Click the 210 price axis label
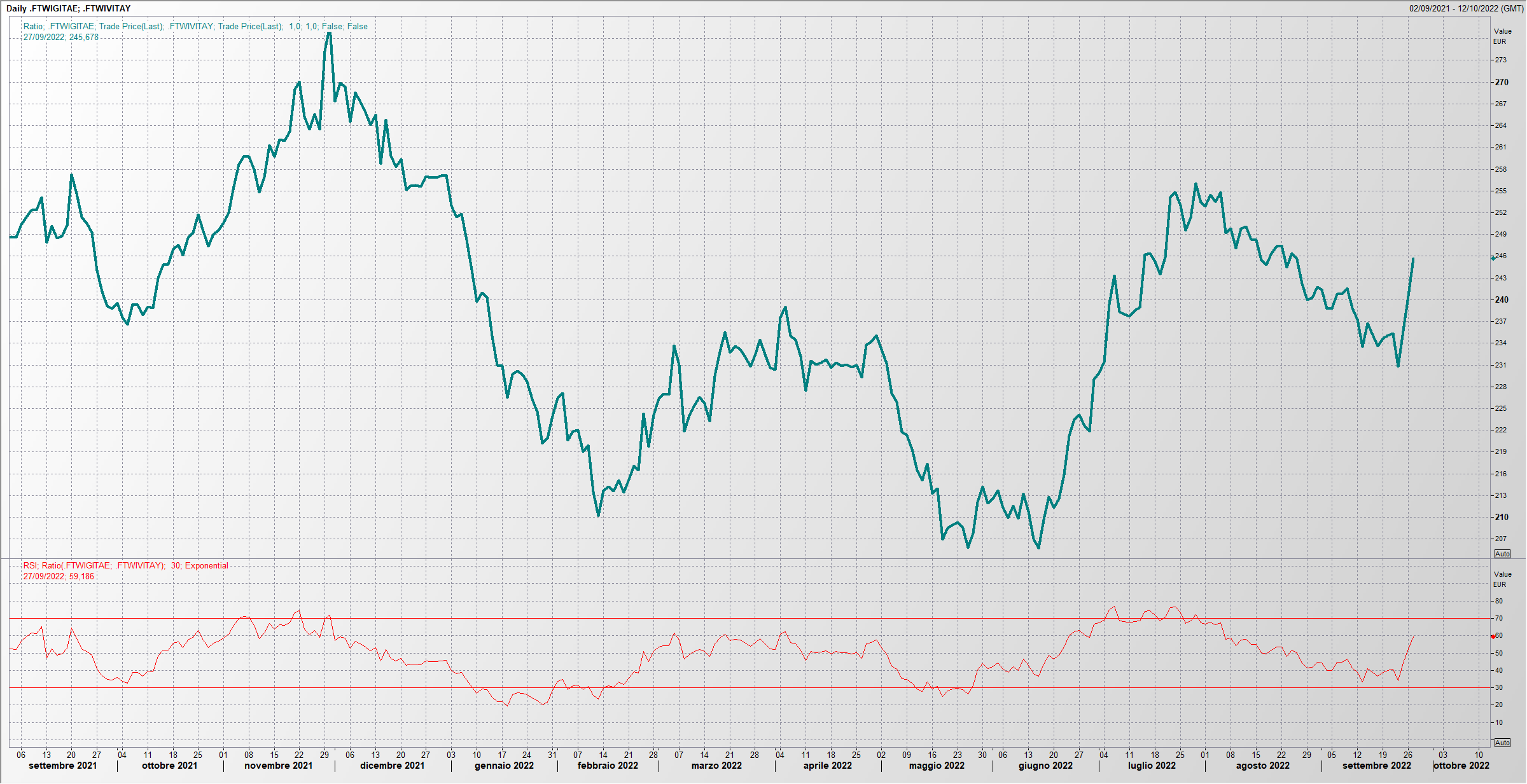This screenshot has width=1527, height=784. (1502, 517)
